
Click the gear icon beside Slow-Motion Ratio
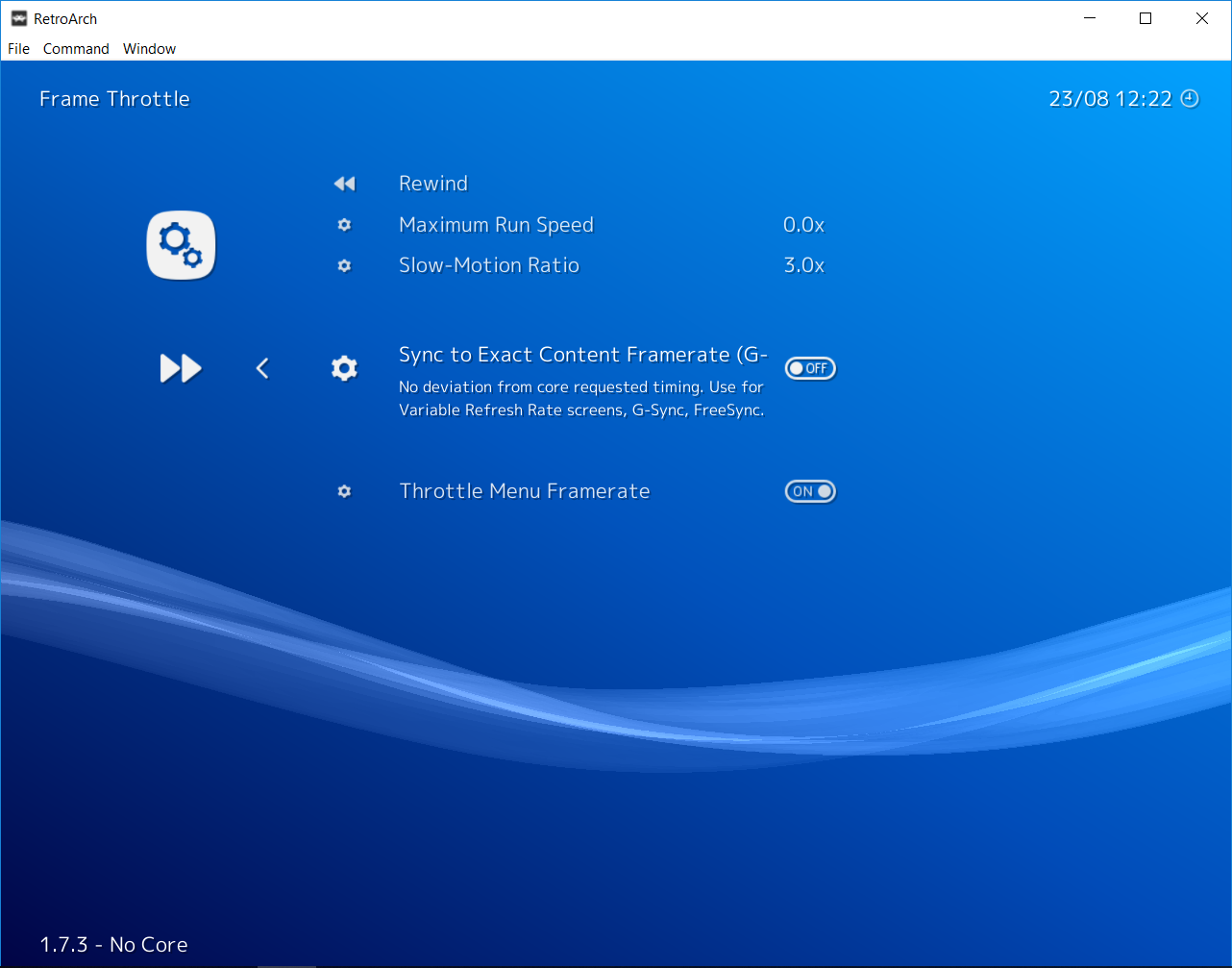coord(344,265)
